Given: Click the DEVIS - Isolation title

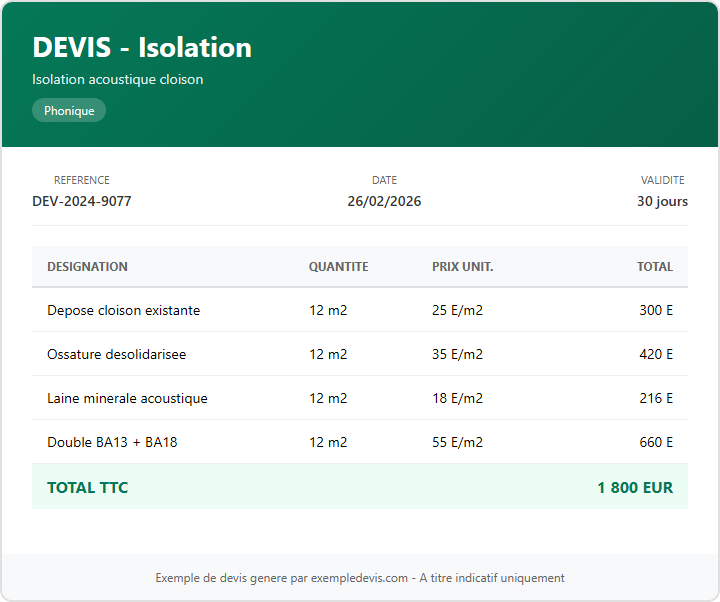Looking at the screenshot, I should tap(141, 47).
